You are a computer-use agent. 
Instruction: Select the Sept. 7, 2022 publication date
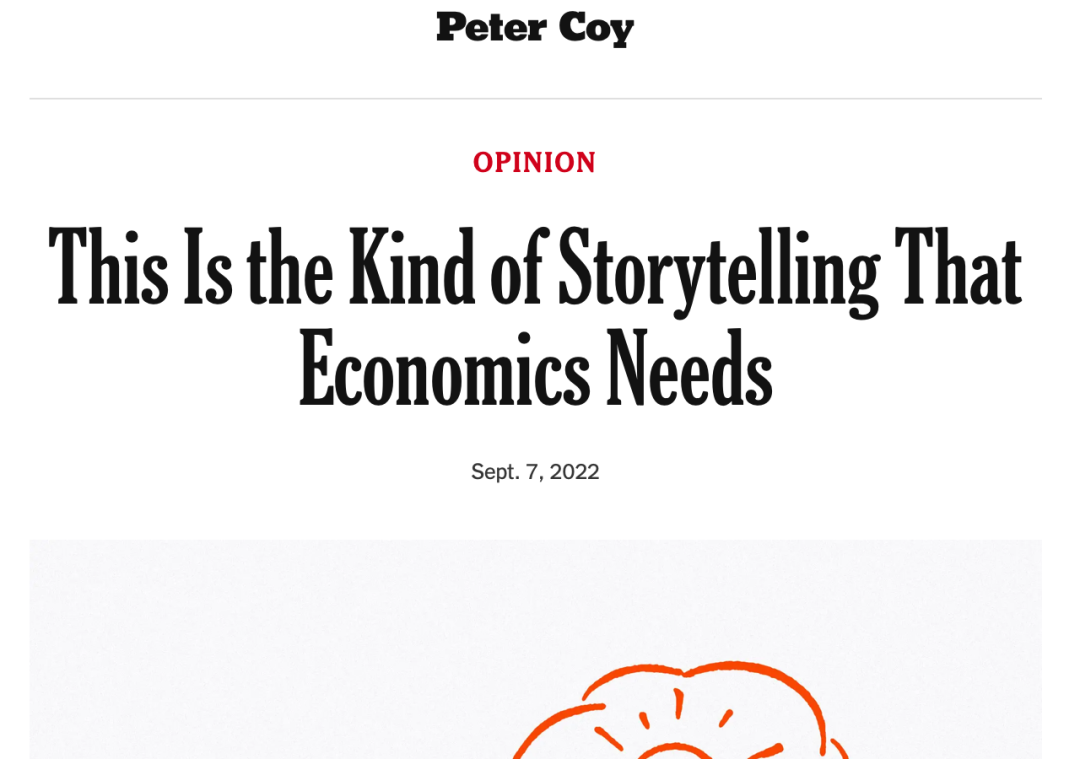[535, 472]
